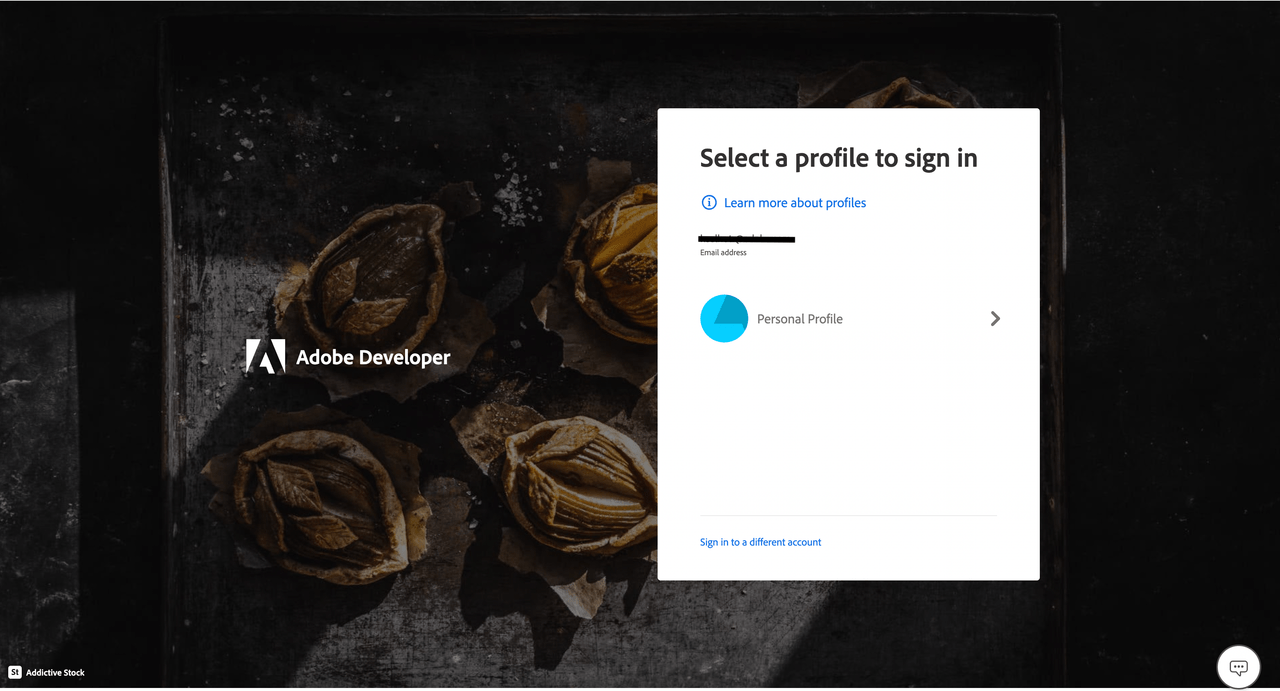Image resolution: width=1280 pixels, height=691 pixels.
Task: Click the info icon beside profile help text
Action: (708, 202)
